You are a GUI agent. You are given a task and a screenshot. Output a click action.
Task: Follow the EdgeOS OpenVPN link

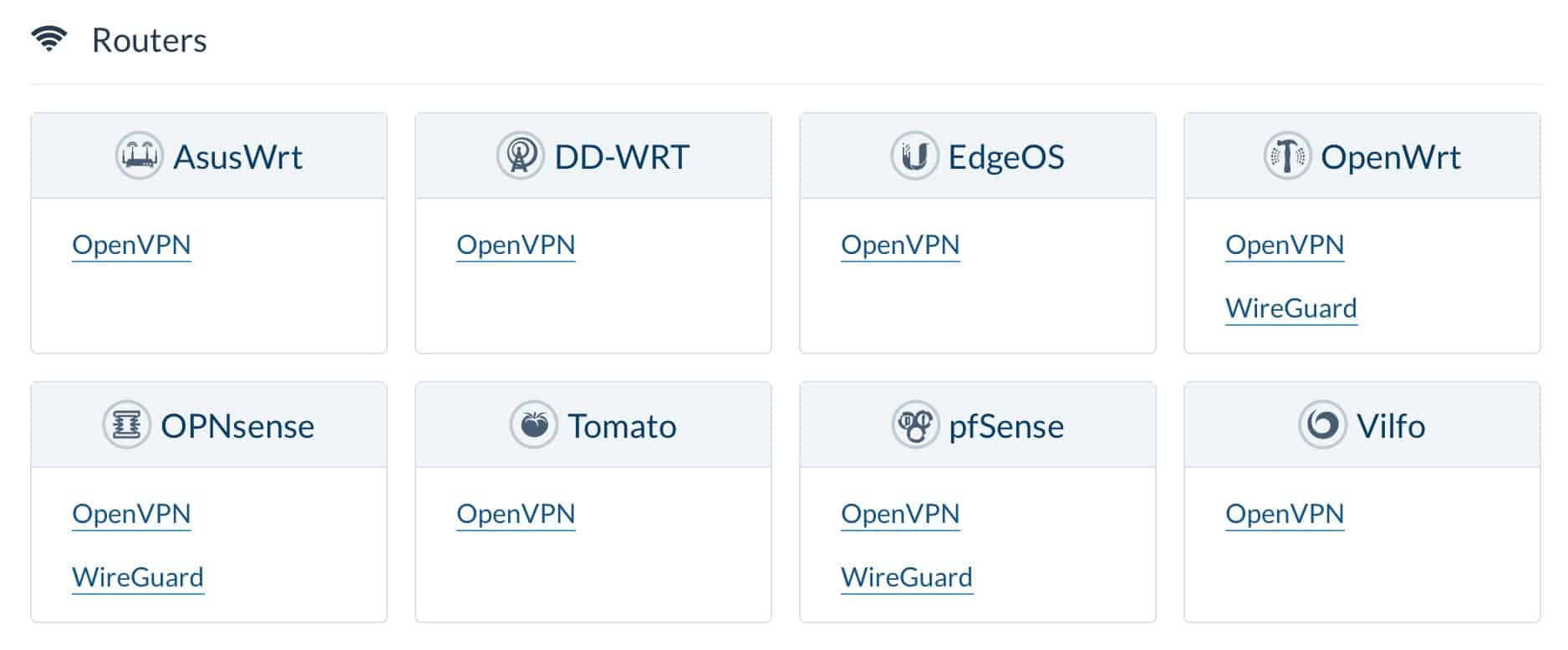[x=900, y=245]
